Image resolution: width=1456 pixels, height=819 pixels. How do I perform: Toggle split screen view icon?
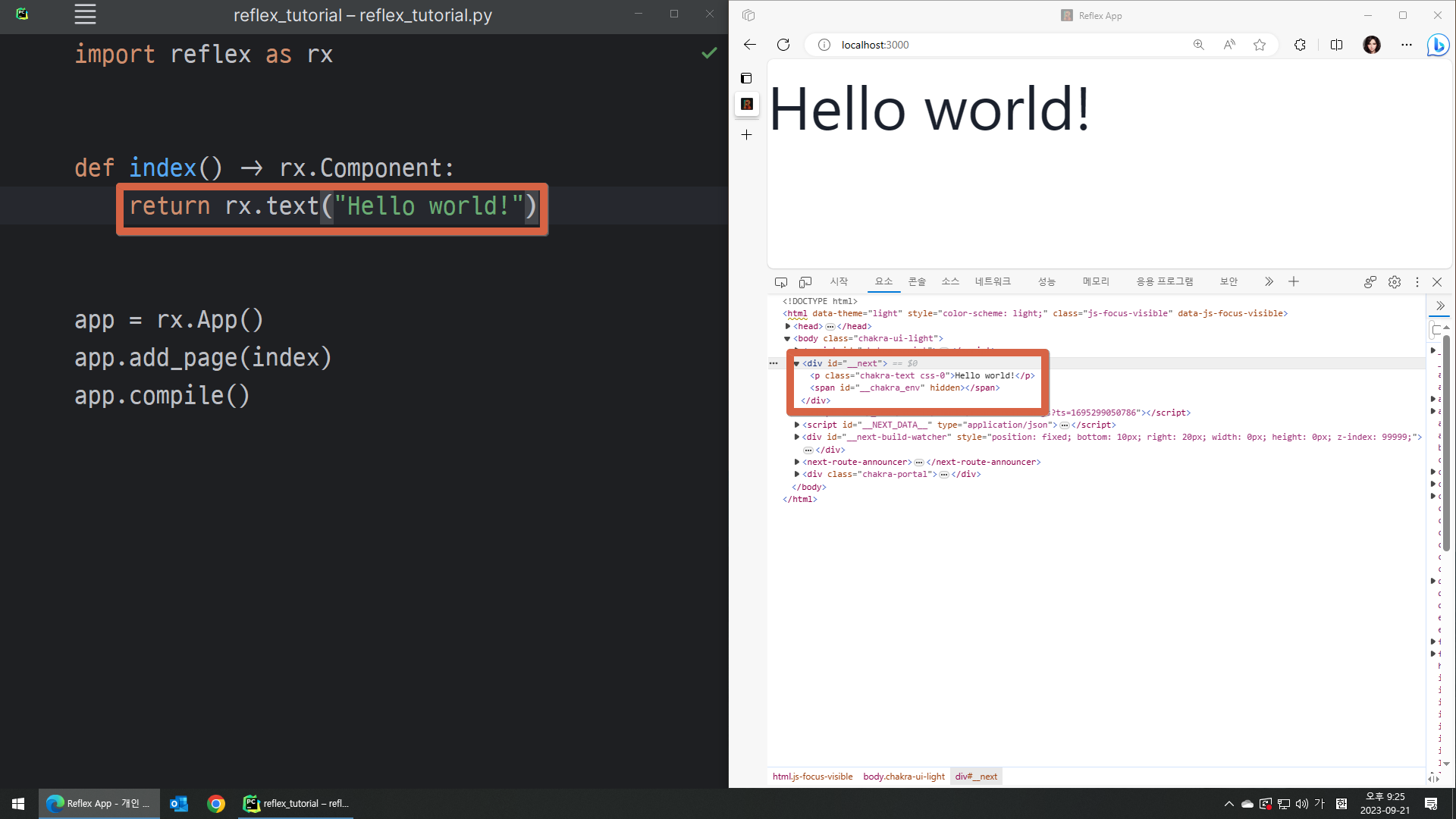[x=1336, y=45]
